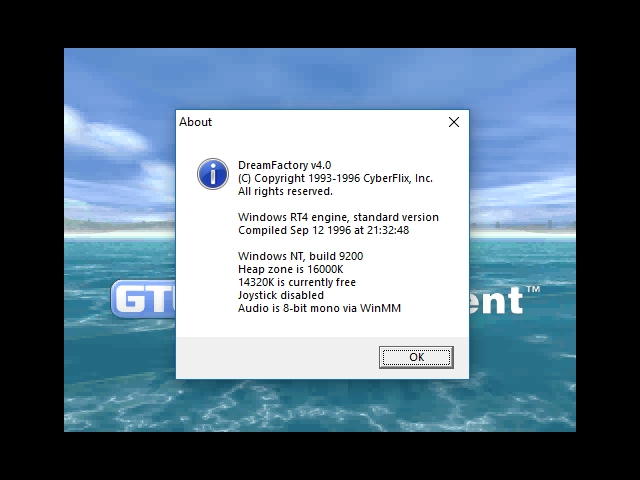Select the 'DreamFactory v4.0' text line
This screenshot has height=480, width=640.
284,165
